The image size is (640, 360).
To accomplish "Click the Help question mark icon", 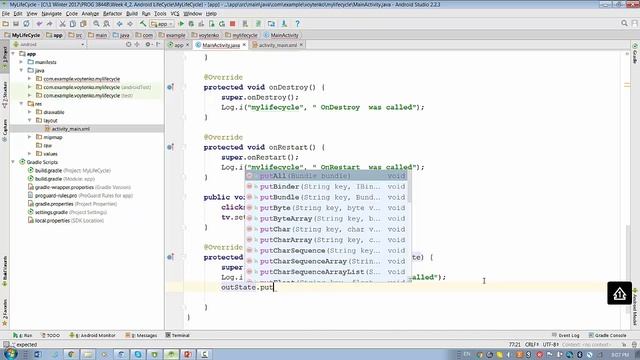I will click(x=297, y=24).
